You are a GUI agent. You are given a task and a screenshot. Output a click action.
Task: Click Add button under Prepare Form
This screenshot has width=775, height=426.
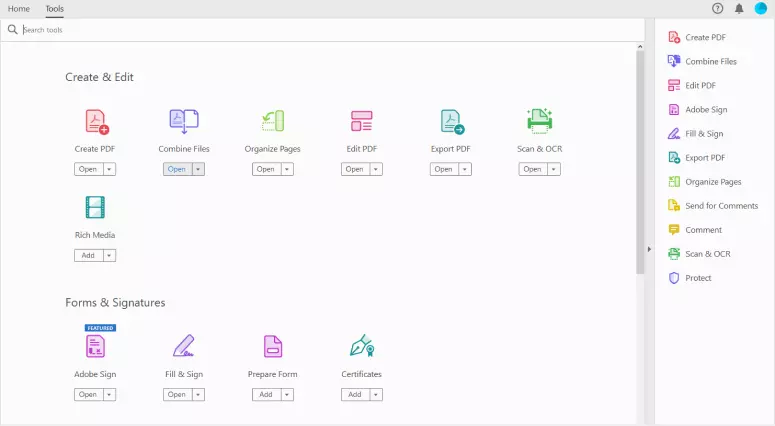click(266, 394)
